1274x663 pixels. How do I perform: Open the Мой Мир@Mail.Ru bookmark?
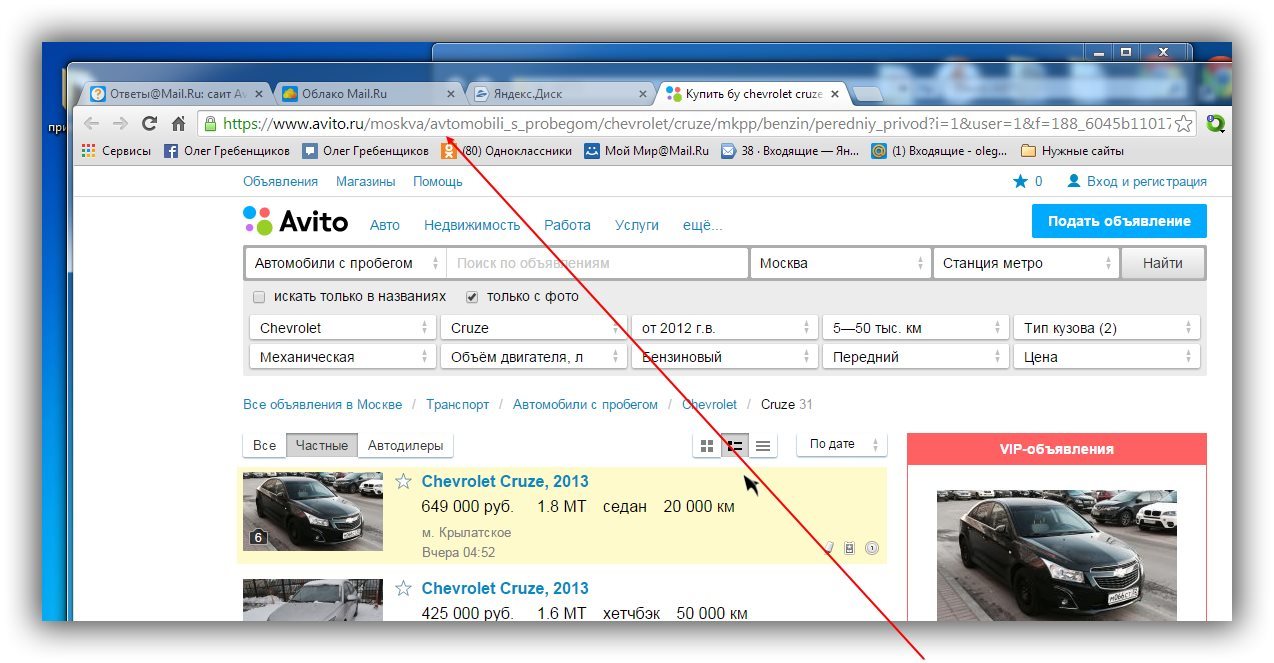(647, 151)
